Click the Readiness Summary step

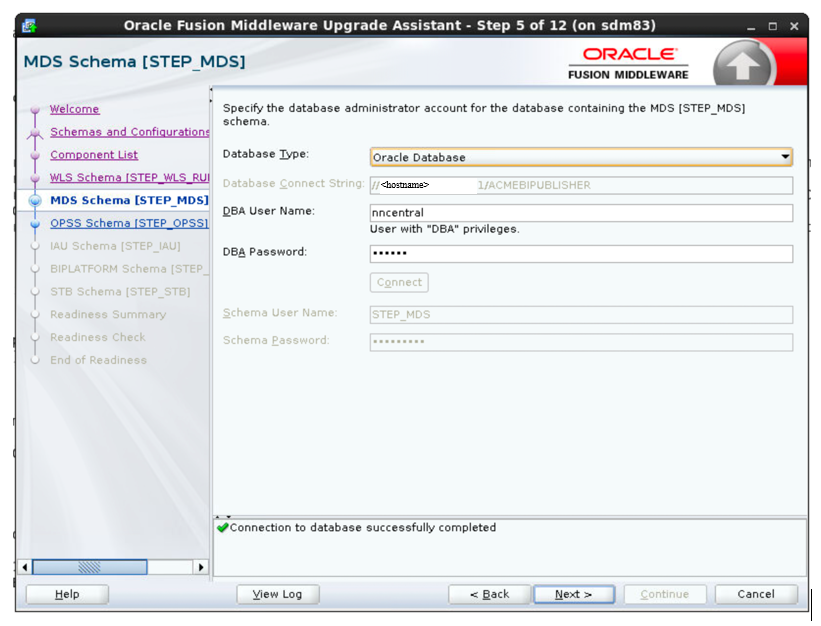(108, 315)
